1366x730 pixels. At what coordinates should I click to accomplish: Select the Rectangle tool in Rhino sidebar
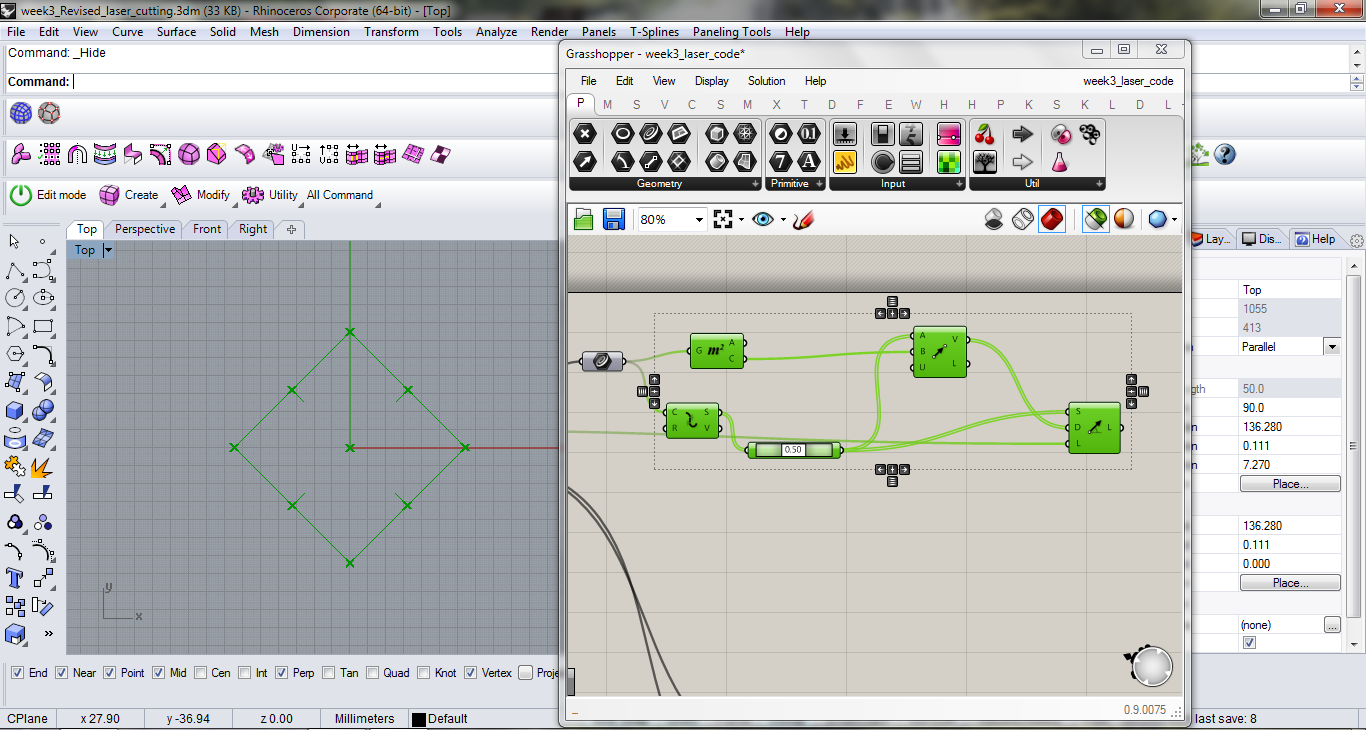(x=43, y=326)
